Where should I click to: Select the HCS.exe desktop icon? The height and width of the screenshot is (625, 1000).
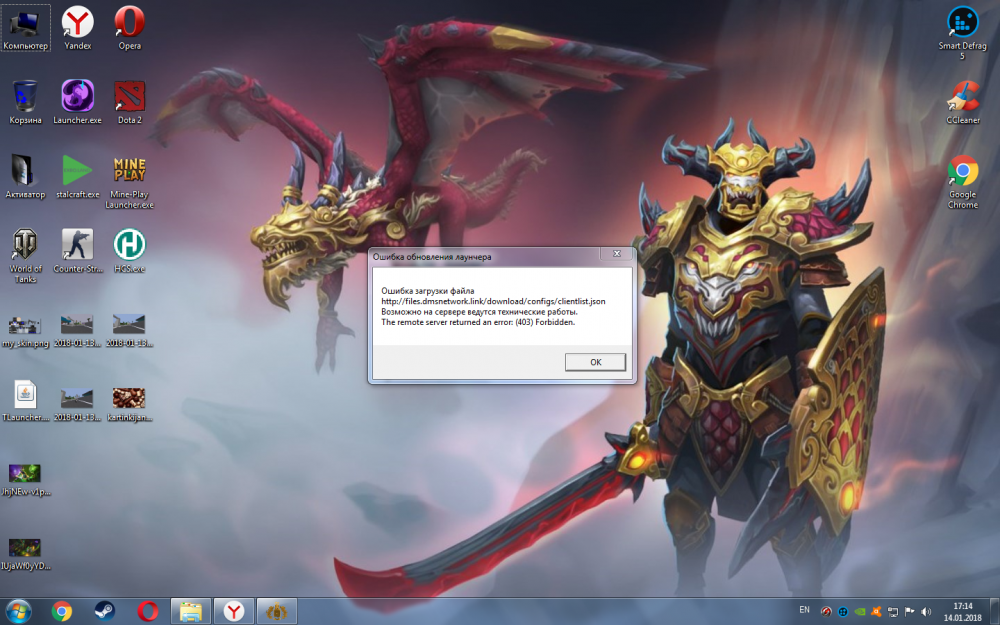coord(129,245)
